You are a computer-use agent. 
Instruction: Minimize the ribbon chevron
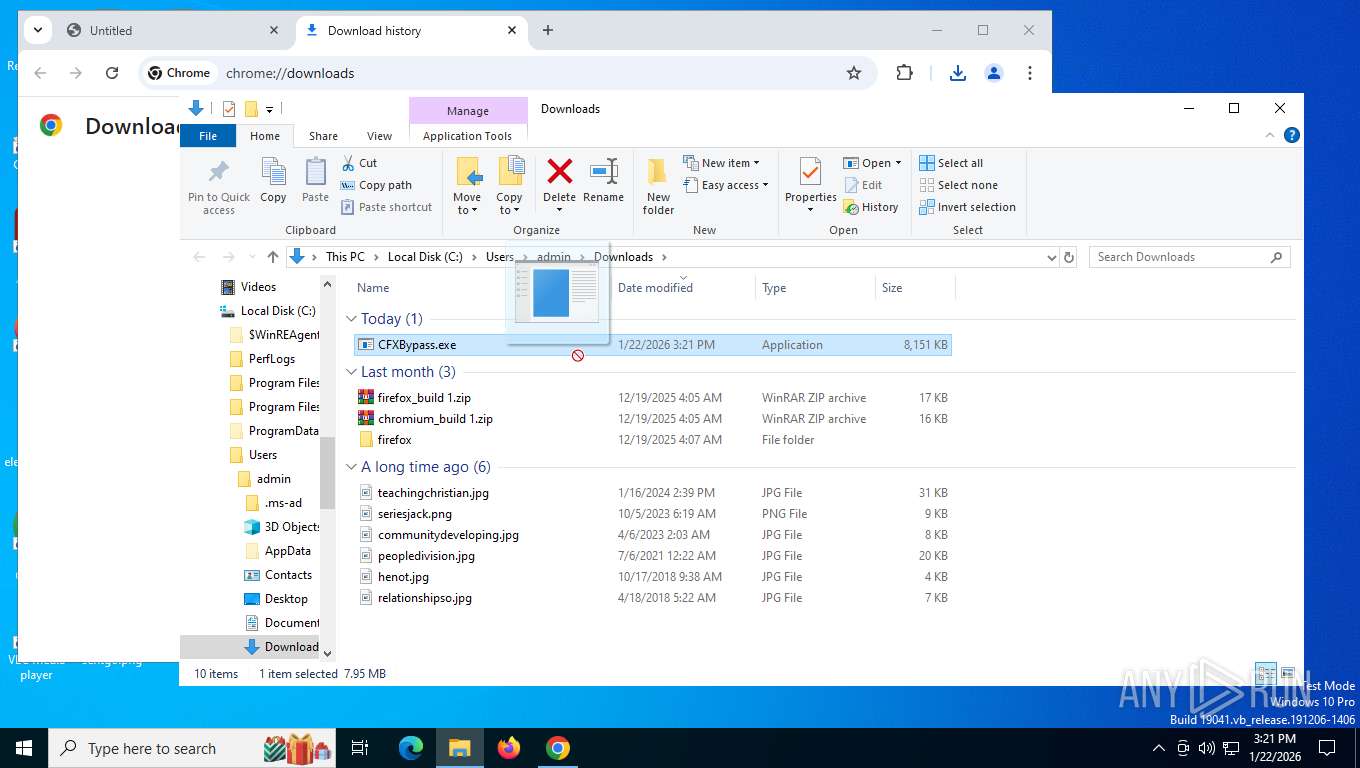(x=1270, y=136)
